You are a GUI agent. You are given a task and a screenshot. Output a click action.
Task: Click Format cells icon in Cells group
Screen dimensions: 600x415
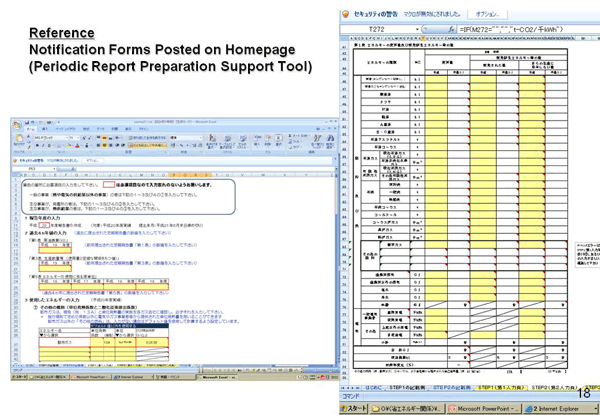click(x=279, y=140)
